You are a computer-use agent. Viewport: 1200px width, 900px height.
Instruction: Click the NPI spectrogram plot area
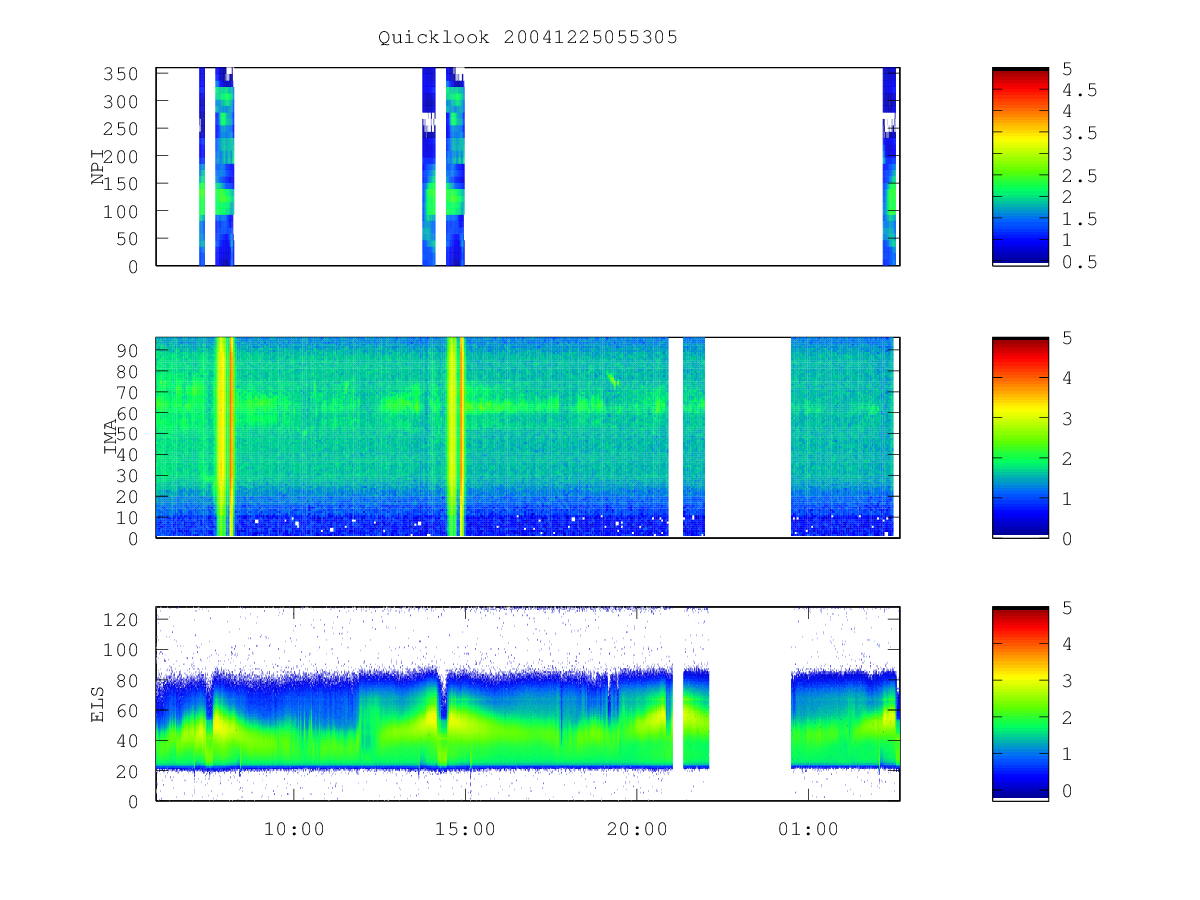coord(528,167)
